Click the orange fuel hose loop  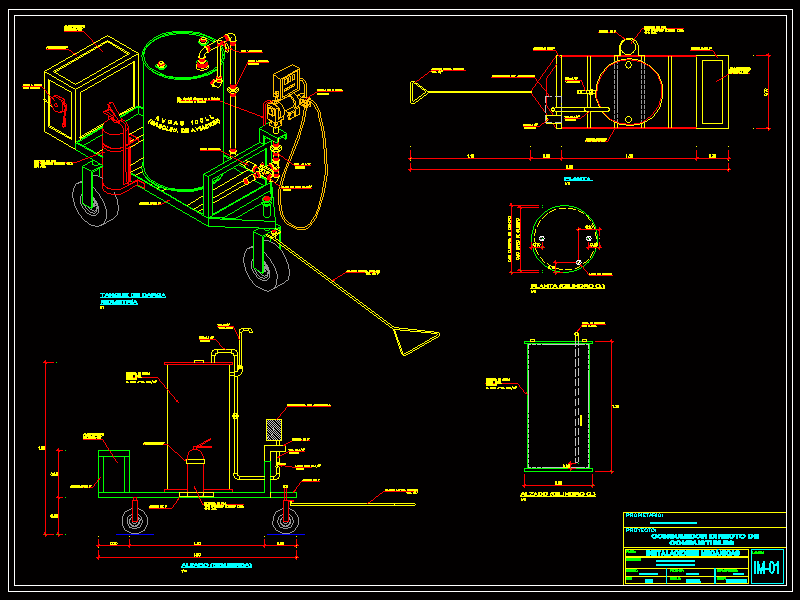[309, 170]
